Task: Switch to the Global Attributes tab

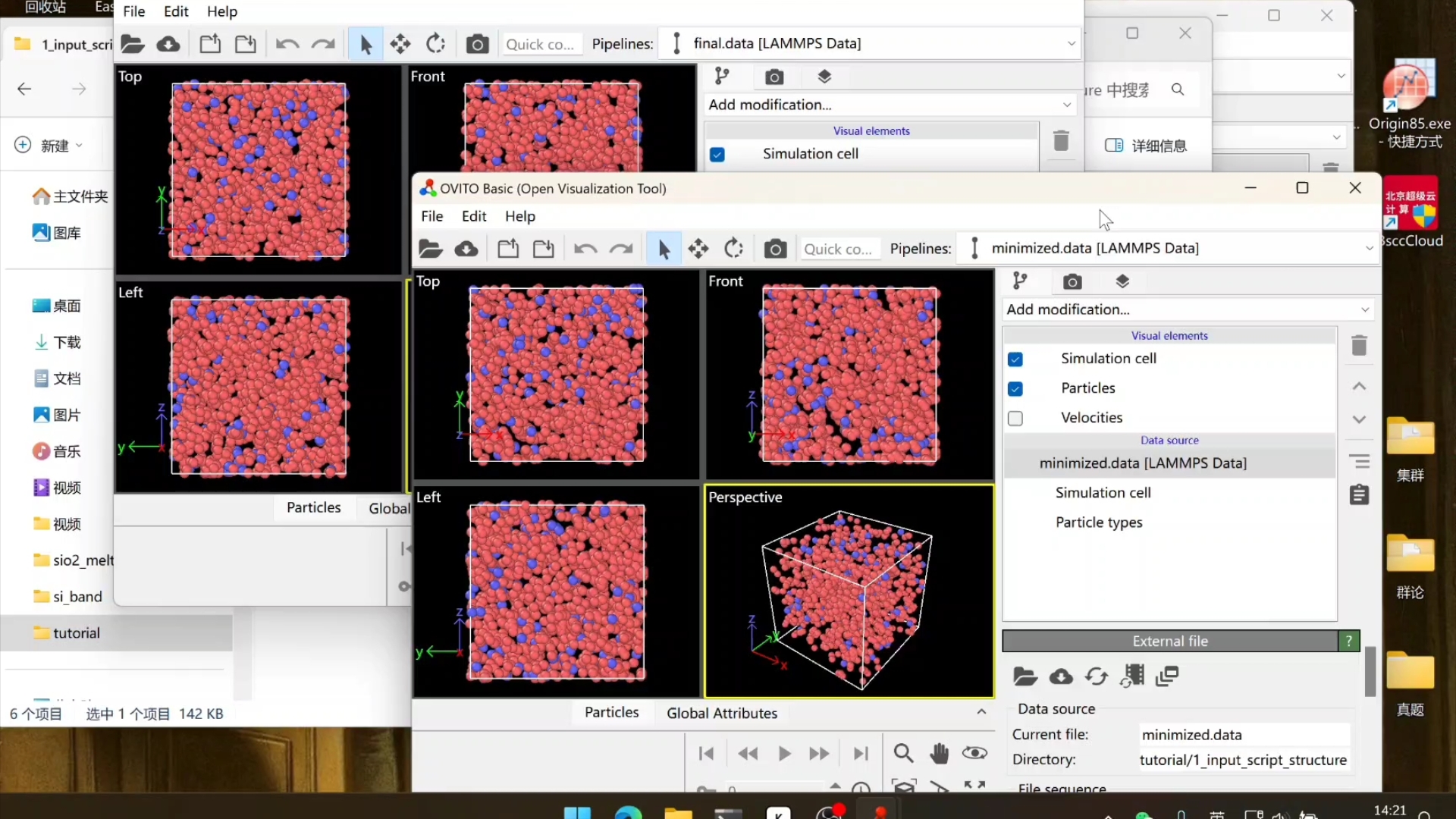Action: click(x=721, y=713)
